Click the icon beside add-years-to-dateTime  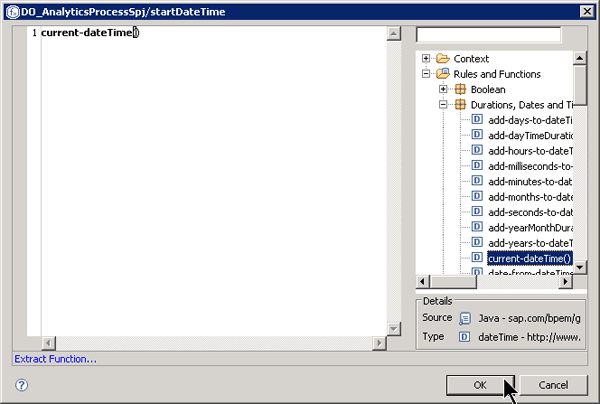pos(477,242)
